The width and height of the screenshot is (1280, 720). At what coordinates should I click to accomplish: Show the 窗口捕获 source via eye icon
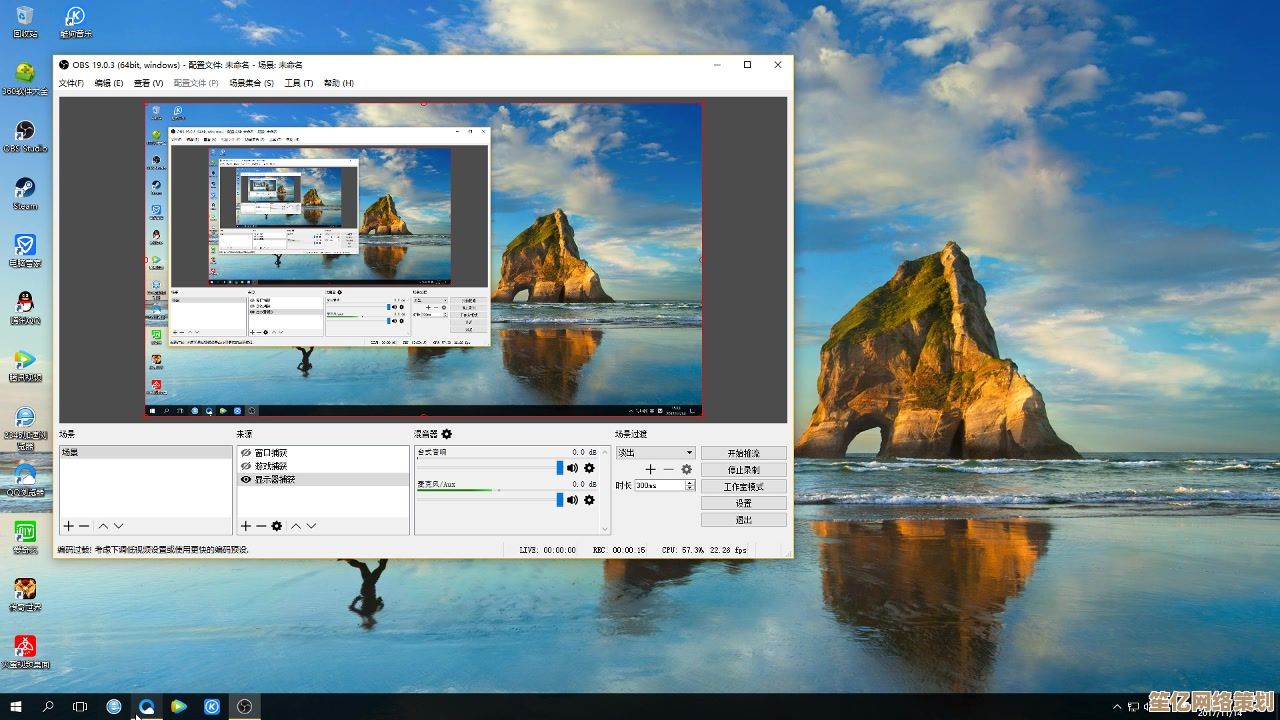[246, 453]
